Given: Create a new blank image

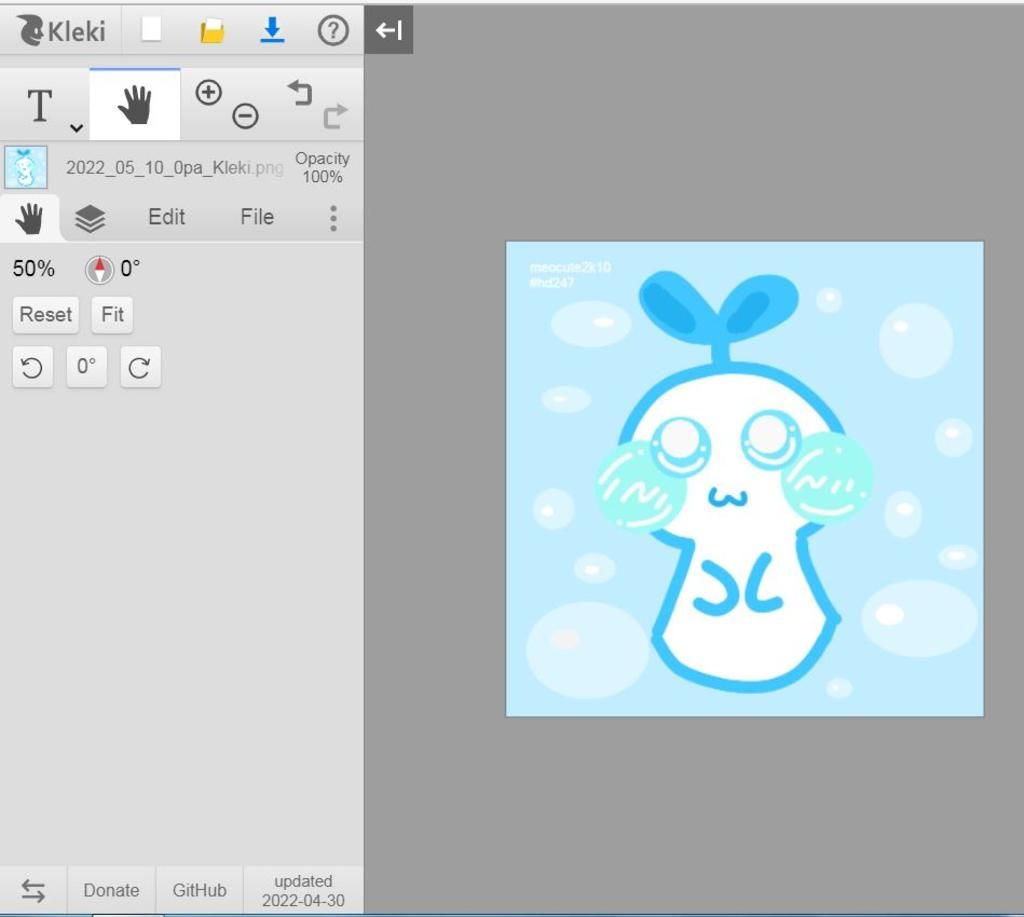Looking at the screenshot, I should coord(152,29).
